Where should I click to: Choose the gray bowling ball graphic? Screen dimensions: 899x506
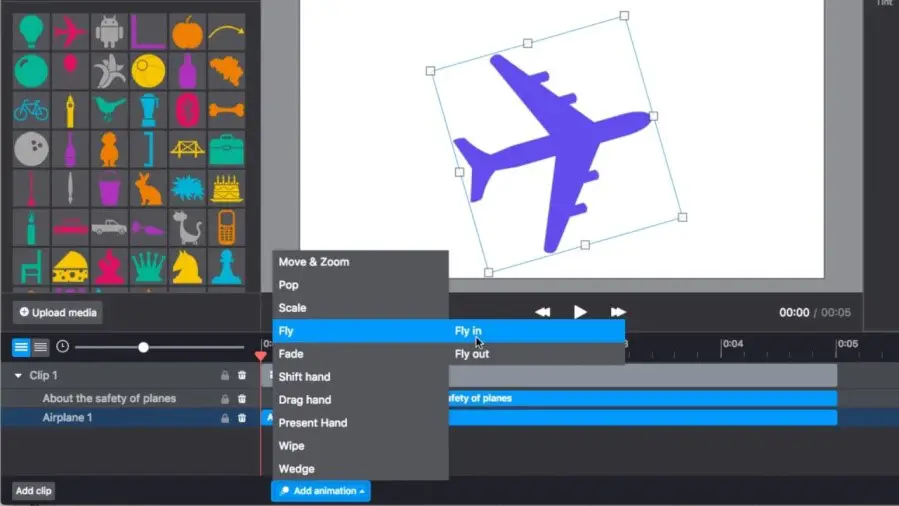point(31,149)
